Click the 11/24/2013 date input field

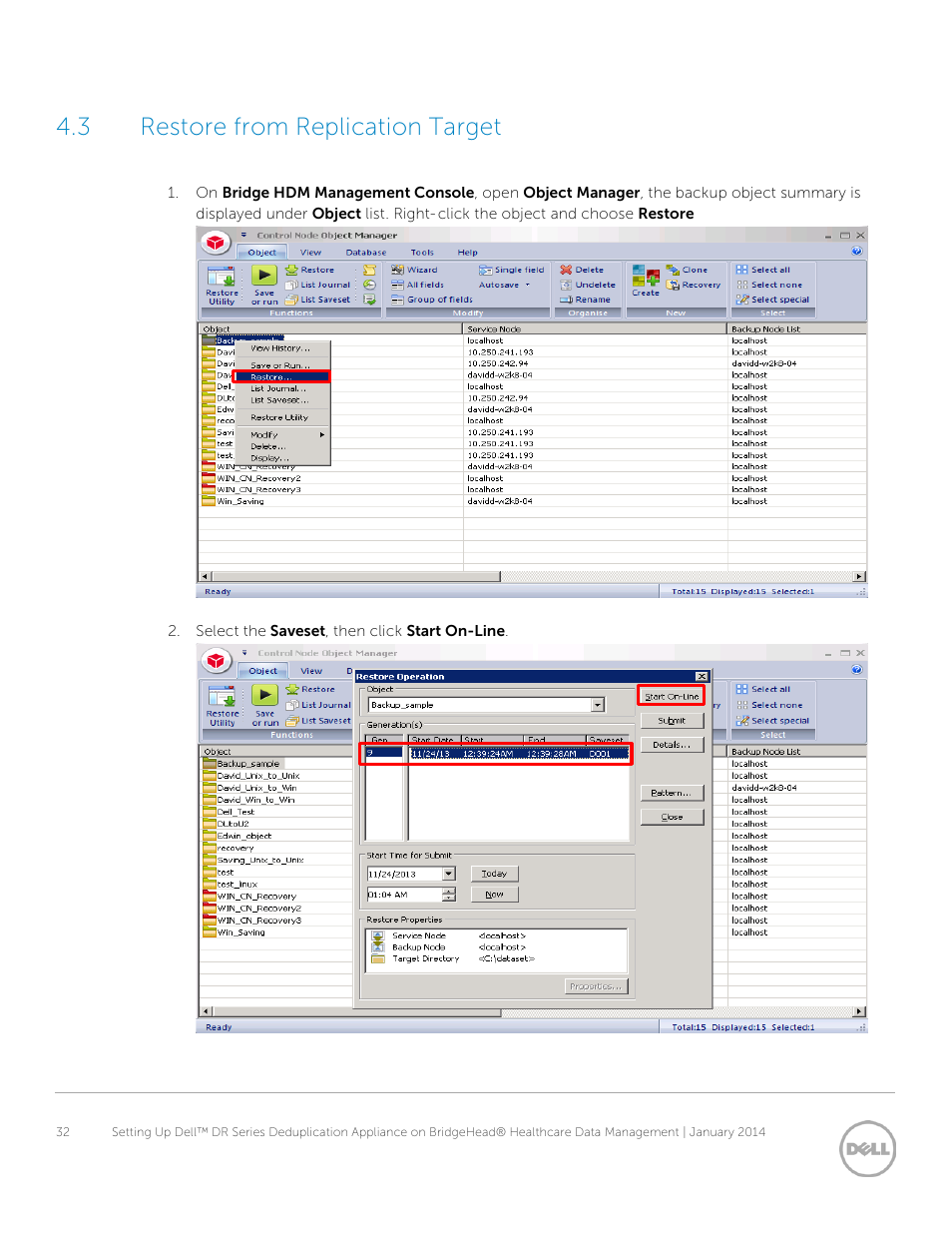(405, 874)
